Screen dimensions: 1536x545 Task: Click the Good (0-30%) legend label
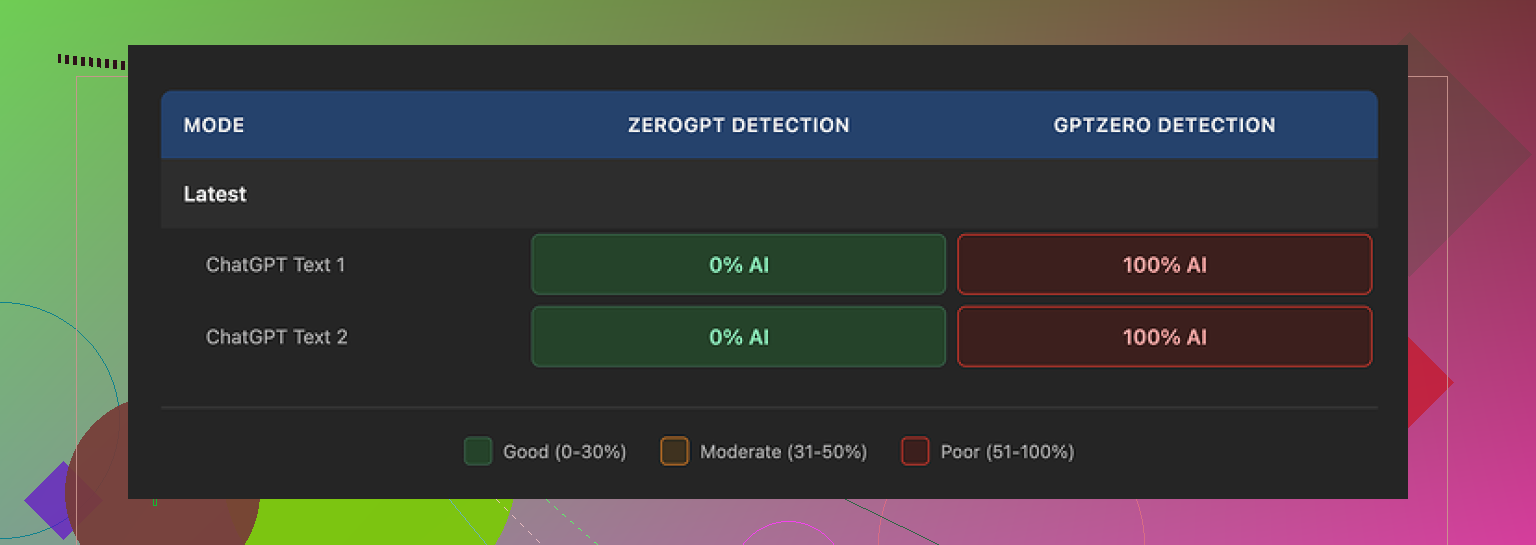[564, 452]
